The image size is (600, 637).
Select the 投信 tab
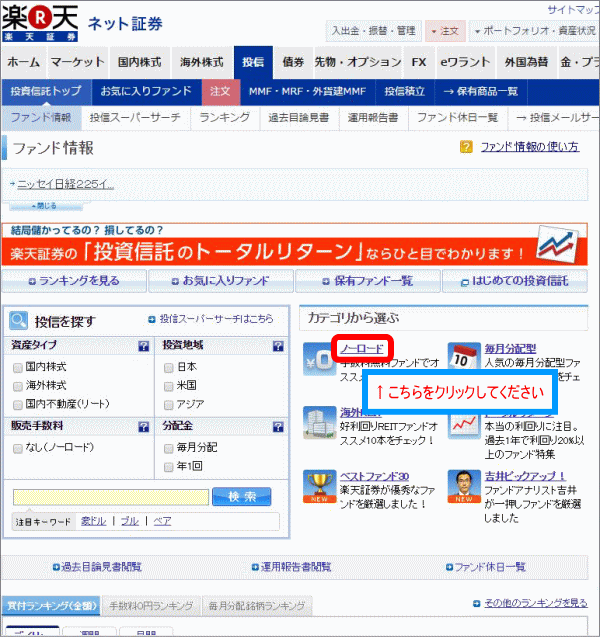[x=253, y=62]
